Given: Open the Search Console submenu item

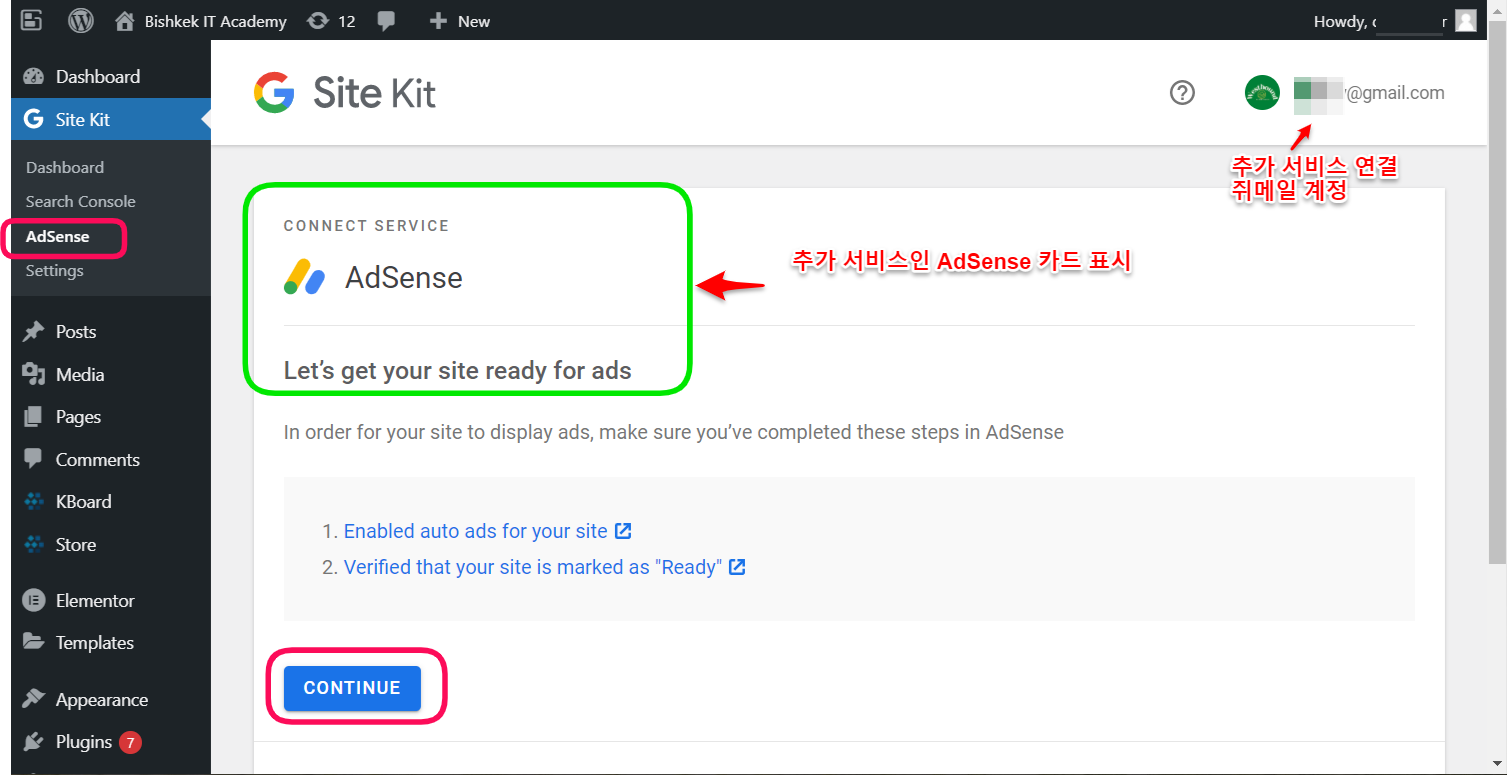Looking at the screenshot, I should [81, 202].
